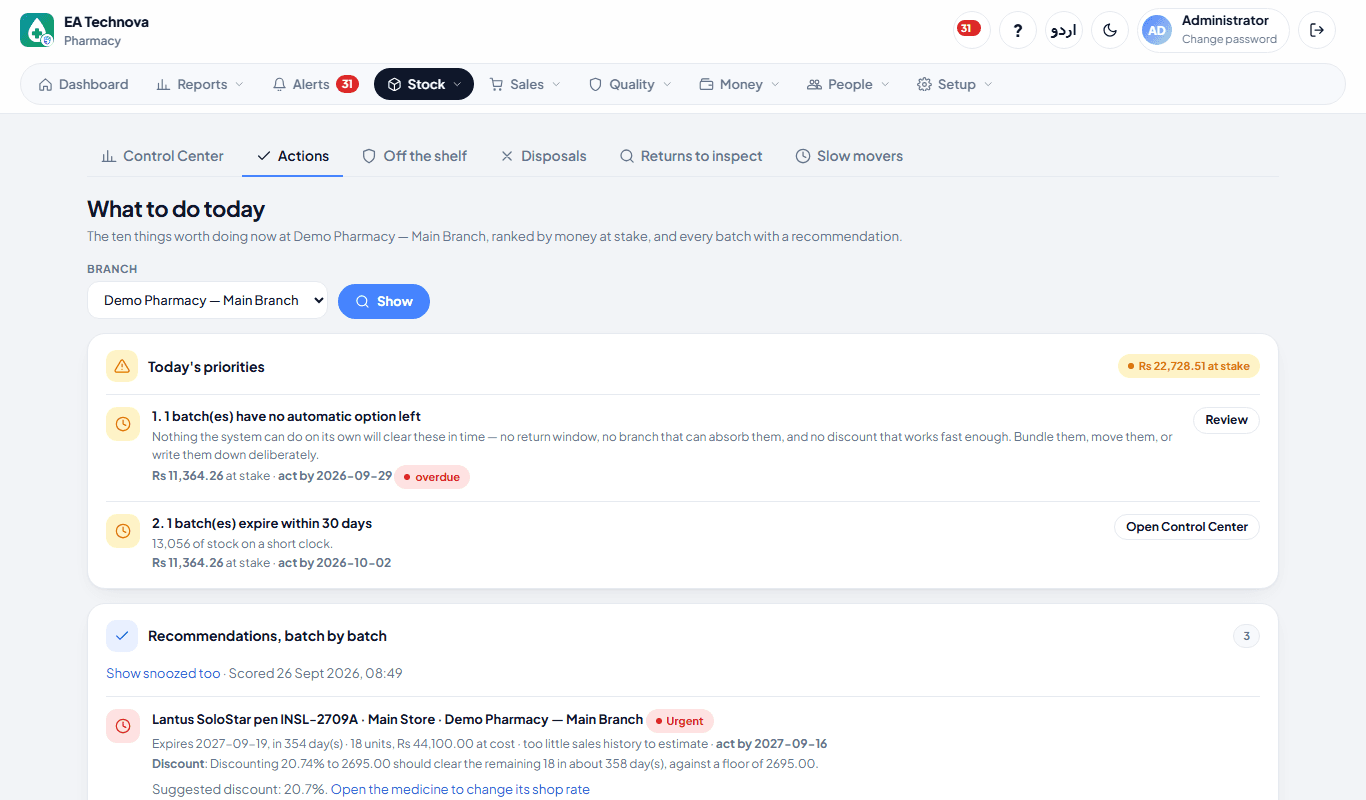
Task: Open the notifications badge showing 31
Action: 972,30
